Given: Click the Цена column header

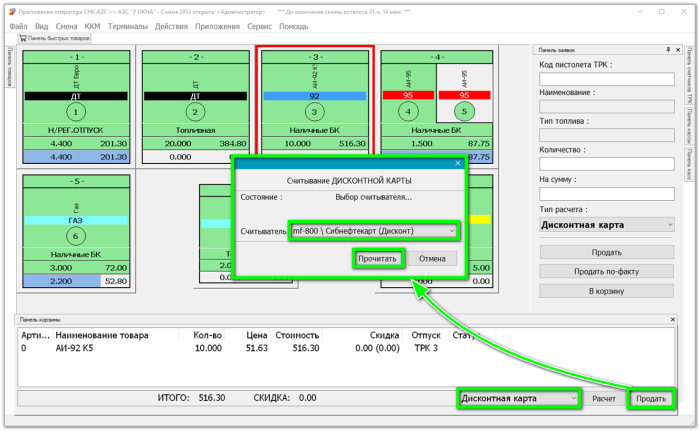Looking at the screenshot, I should click(257, 335).
